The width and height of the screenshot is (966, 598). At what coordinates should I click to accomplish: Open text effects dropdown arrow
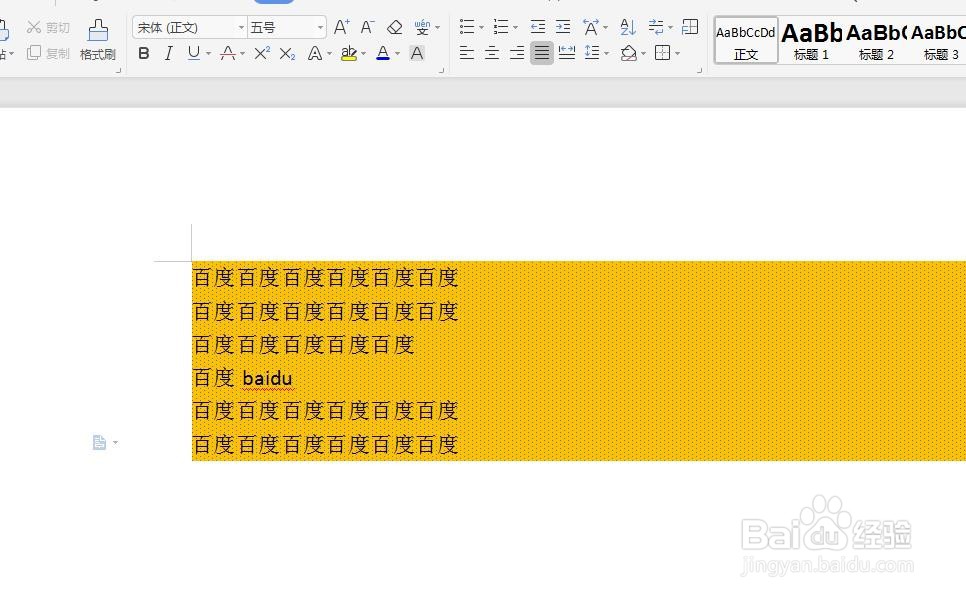330,54
